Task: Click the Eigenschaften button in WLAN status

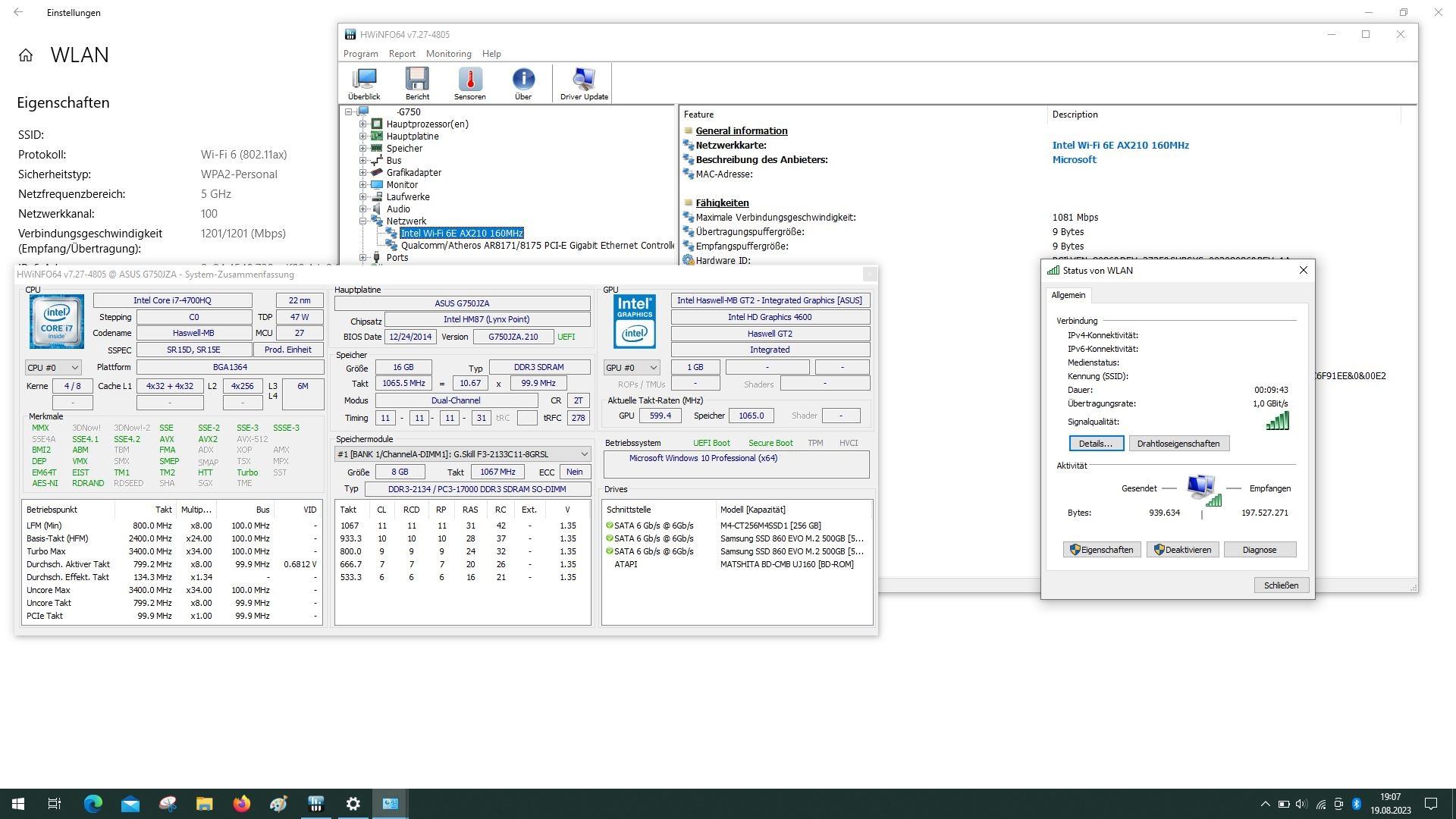Action: [x=1100, y=548]
